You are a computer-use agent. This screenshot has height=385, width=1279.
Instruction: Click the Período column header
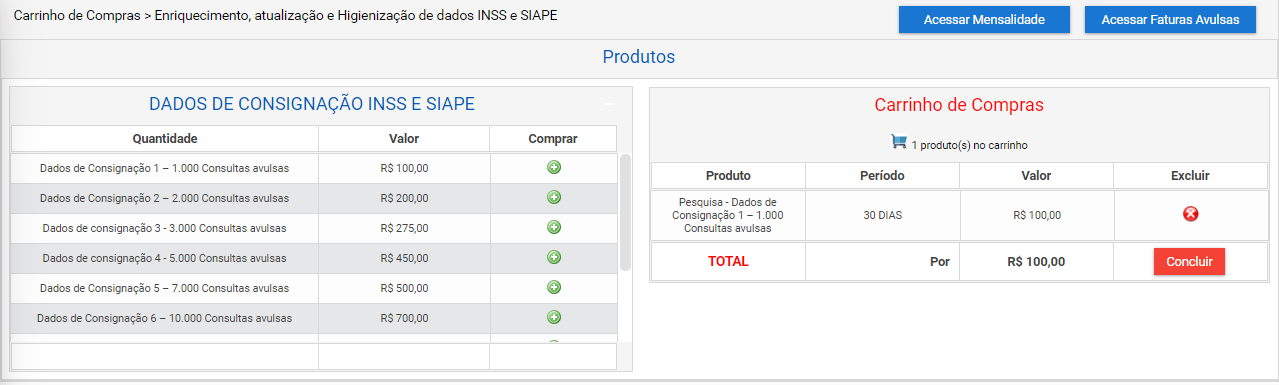(882, 175)
